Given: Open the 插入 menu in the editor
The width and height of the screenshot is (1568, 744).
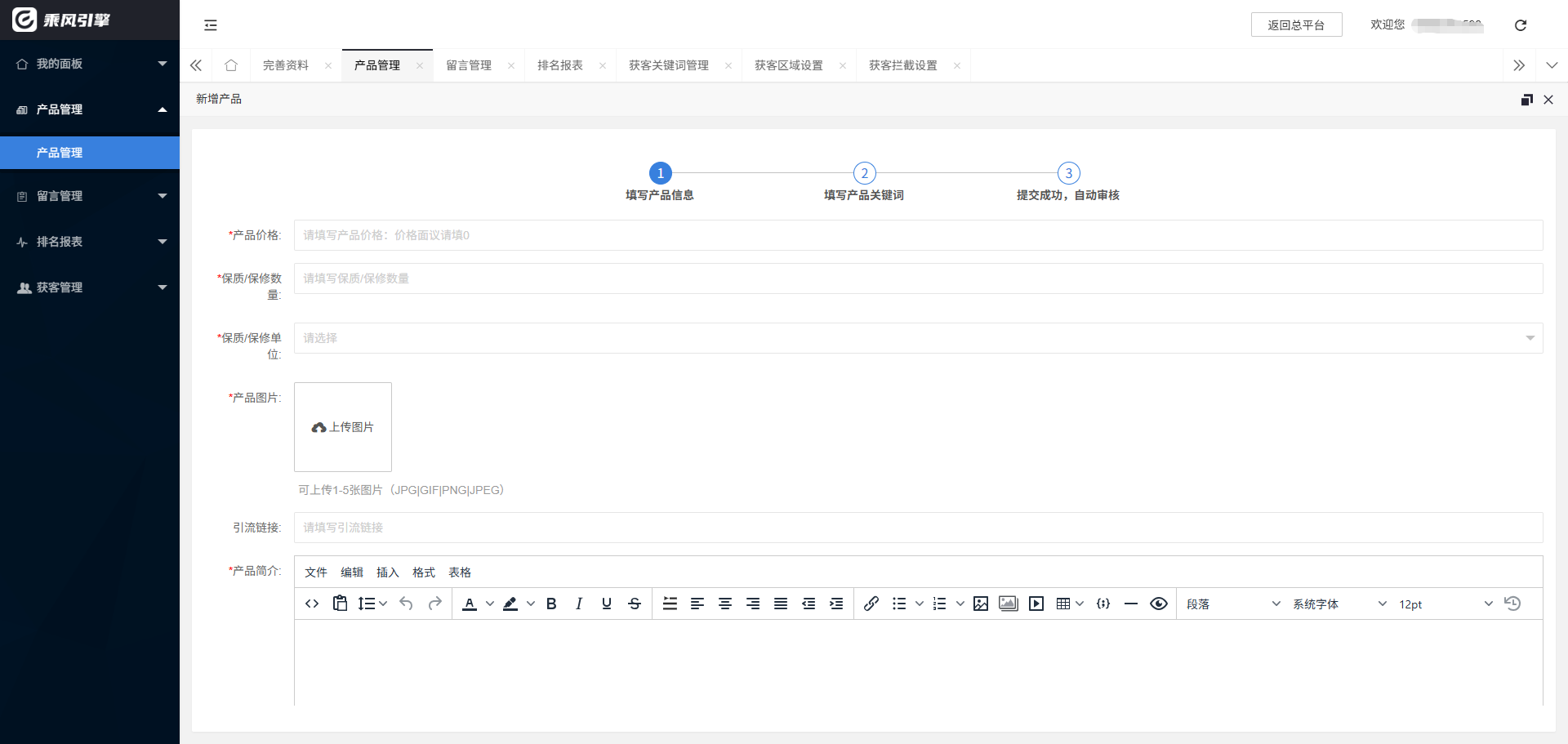Looking at the screenshot, I should [387, 572].
